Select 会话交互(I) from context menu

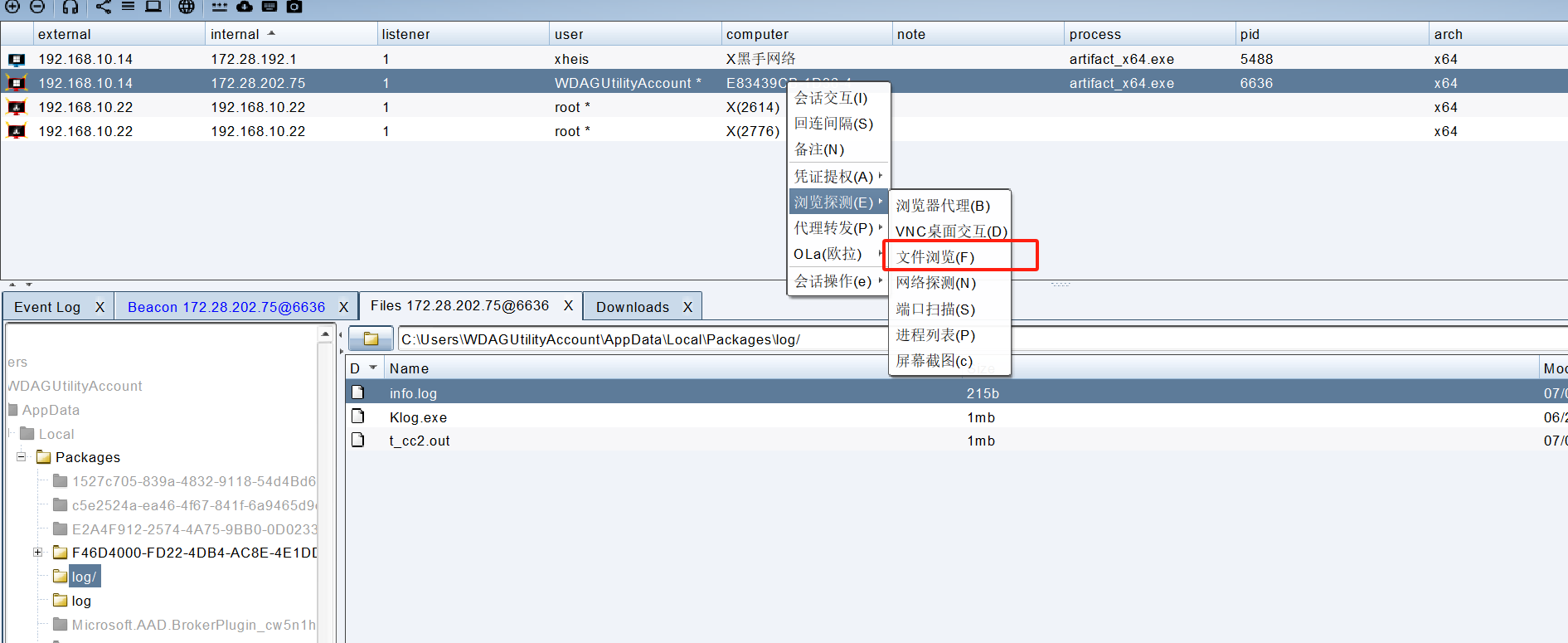click(x=837, y=98)
